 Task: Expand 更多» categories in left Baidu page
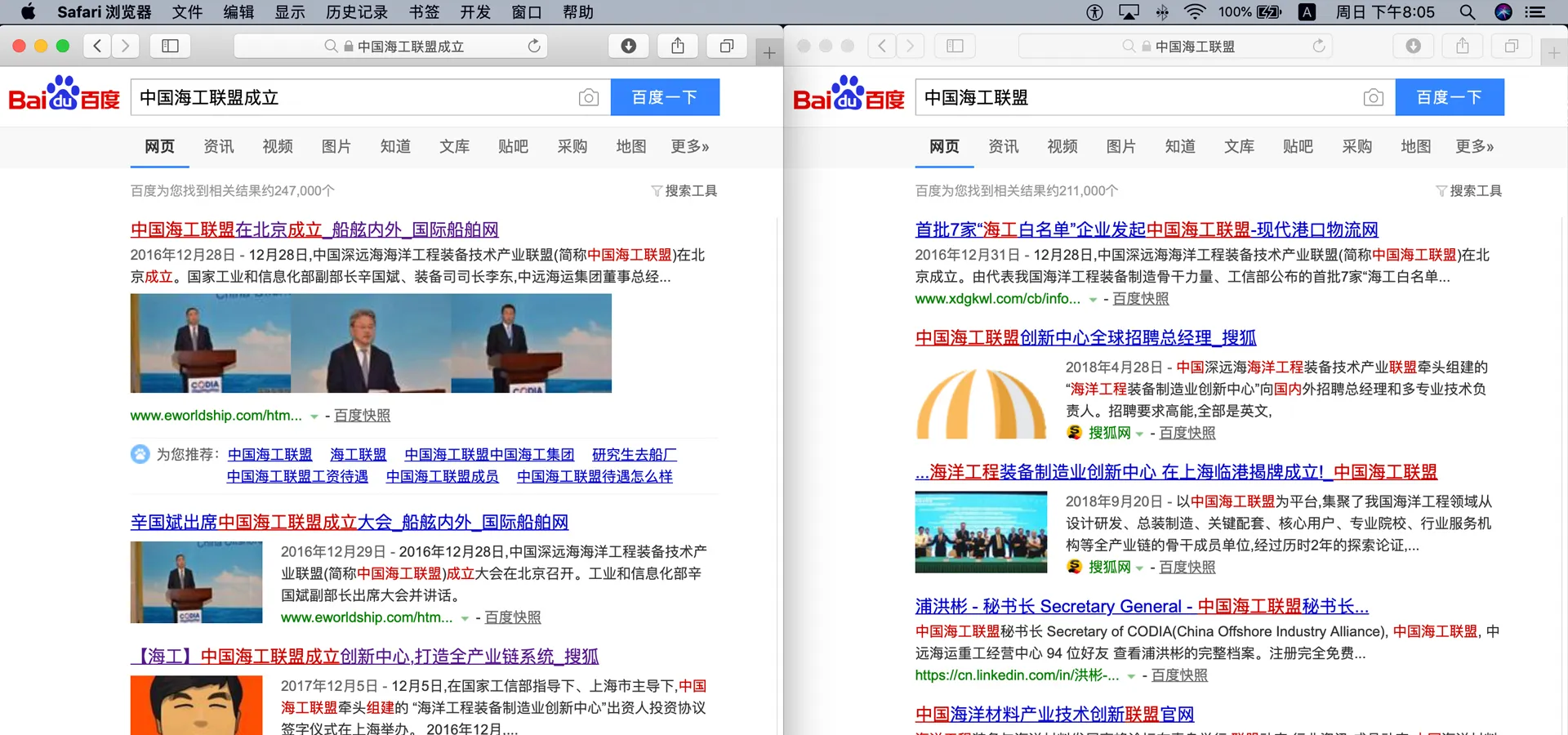690,146
